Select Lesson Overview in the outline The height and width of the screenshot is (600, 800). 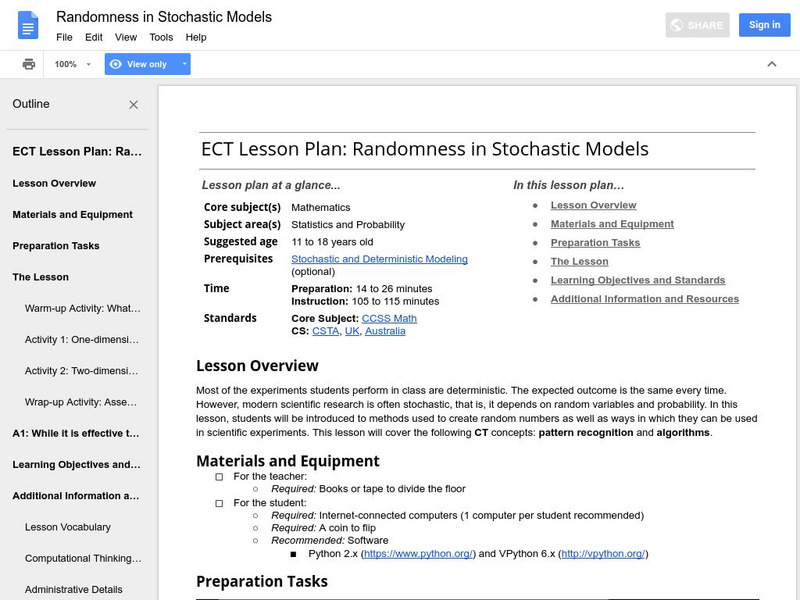tap(54, 184)
